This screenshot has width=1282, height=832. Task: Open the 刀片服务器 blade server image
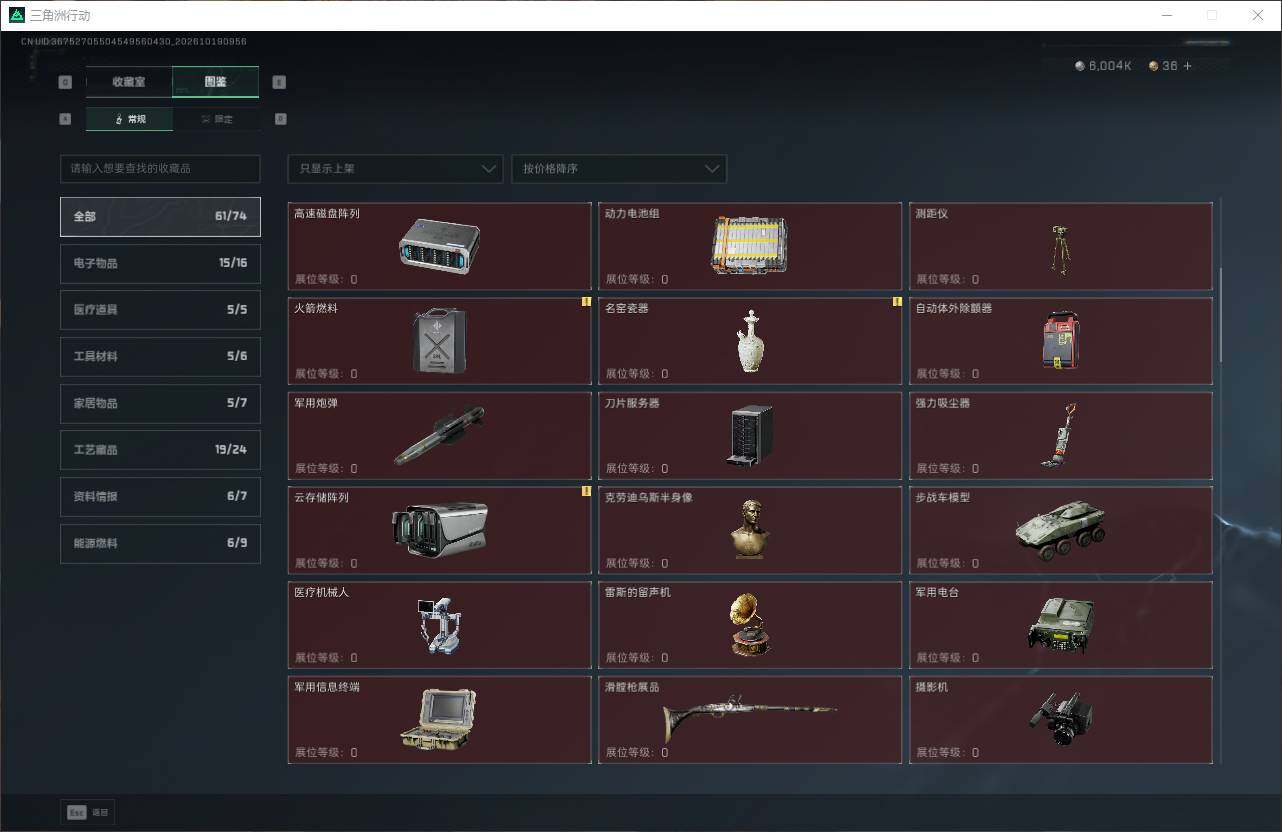coord(750,435)
